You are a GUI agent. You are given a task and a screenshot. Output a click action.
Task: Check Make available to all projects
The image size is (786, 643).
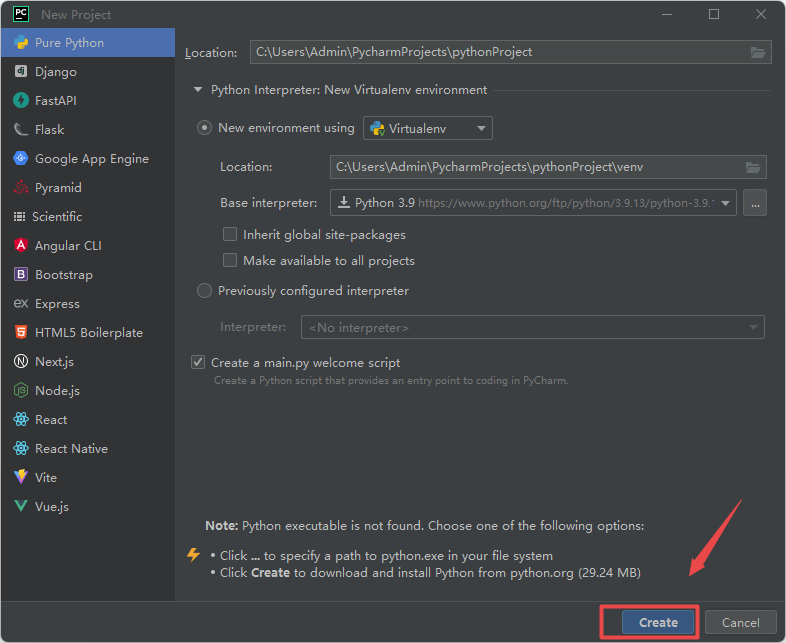230,261
